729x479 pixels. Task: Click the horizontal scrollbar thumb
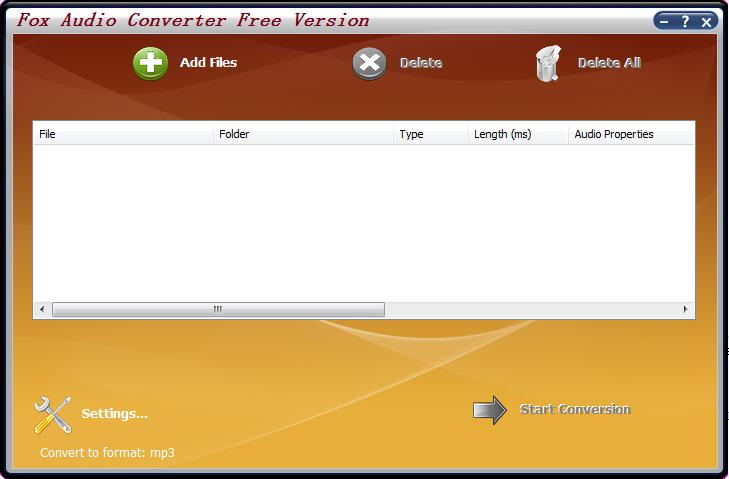[x=218, y=309]
